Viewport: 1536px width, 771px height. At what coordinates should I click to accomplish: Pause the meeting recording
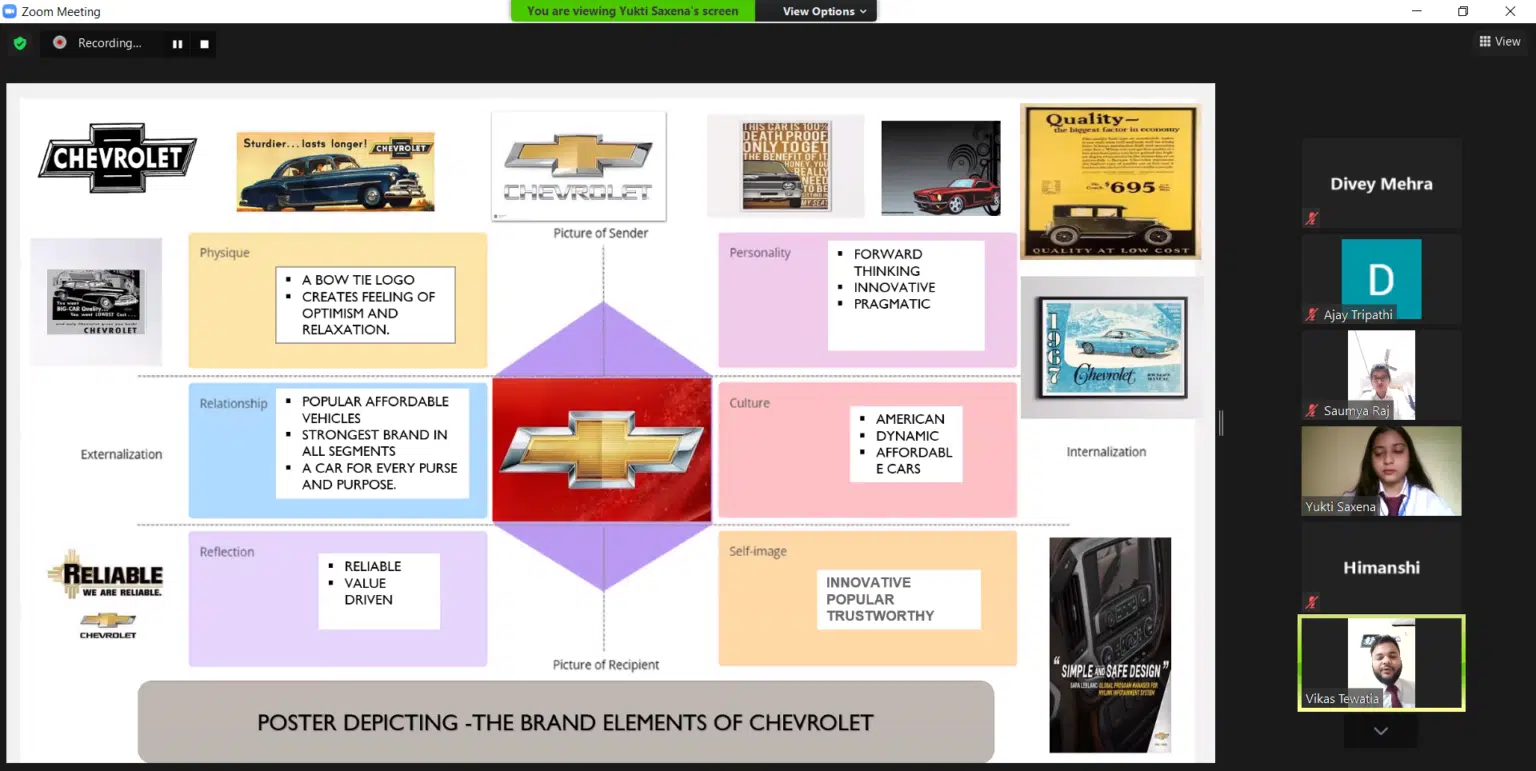click(x=177, y=44)
